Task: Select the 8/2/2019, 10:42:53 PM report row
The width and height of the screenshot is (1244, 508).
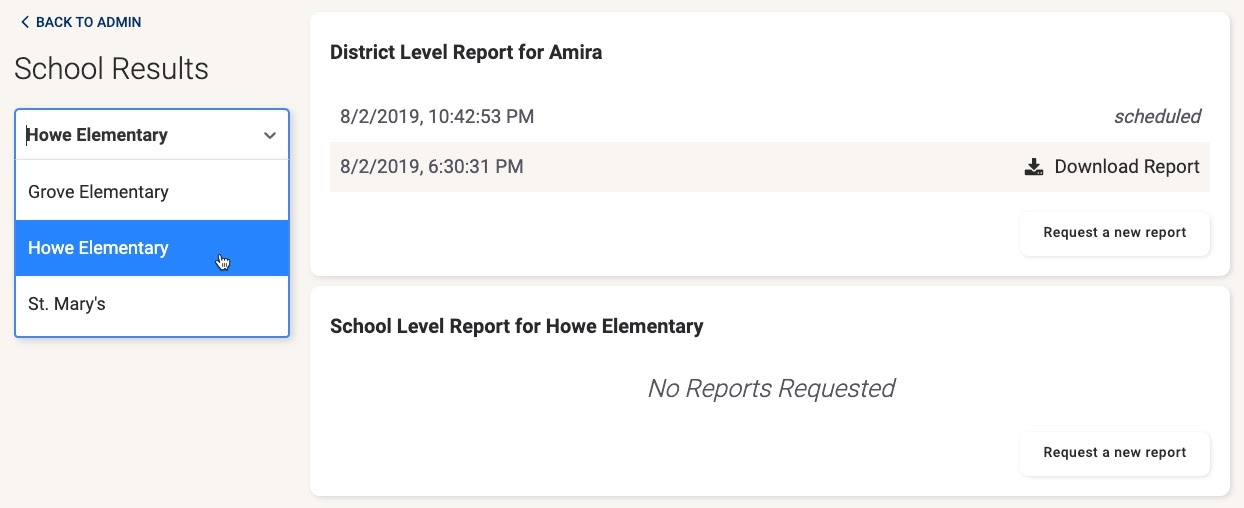Action: (770, 117)
